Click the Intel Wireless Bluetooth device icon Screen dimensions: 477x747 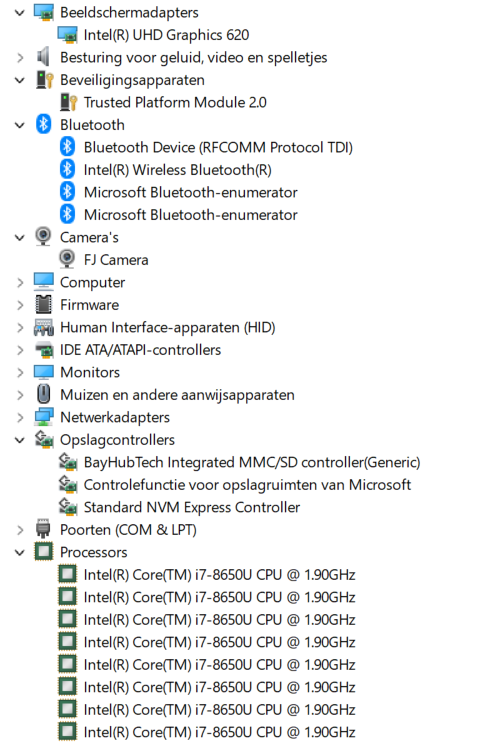click(x=68, y=170)
